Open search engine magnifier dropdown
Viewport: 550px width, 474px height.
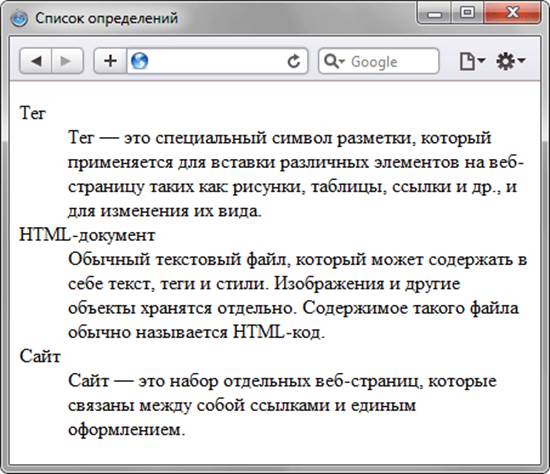334,61
